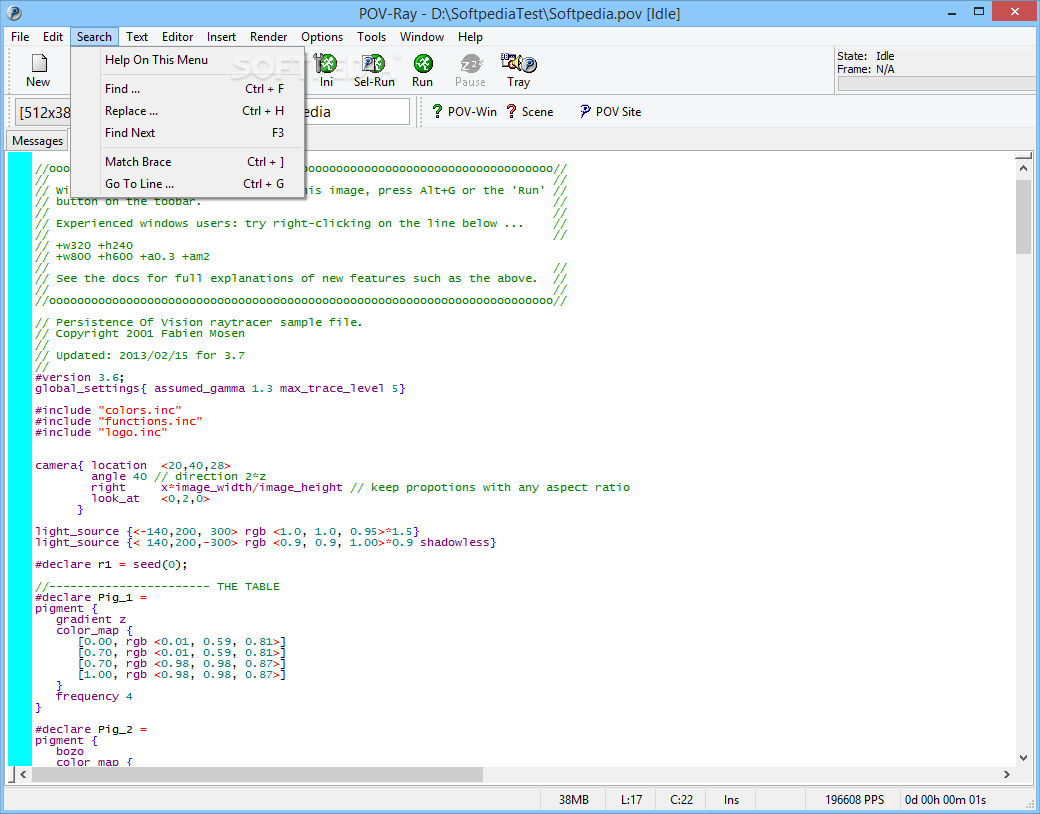
Task: Click the 'frequency 4' line
Action: tap(94, 696)
